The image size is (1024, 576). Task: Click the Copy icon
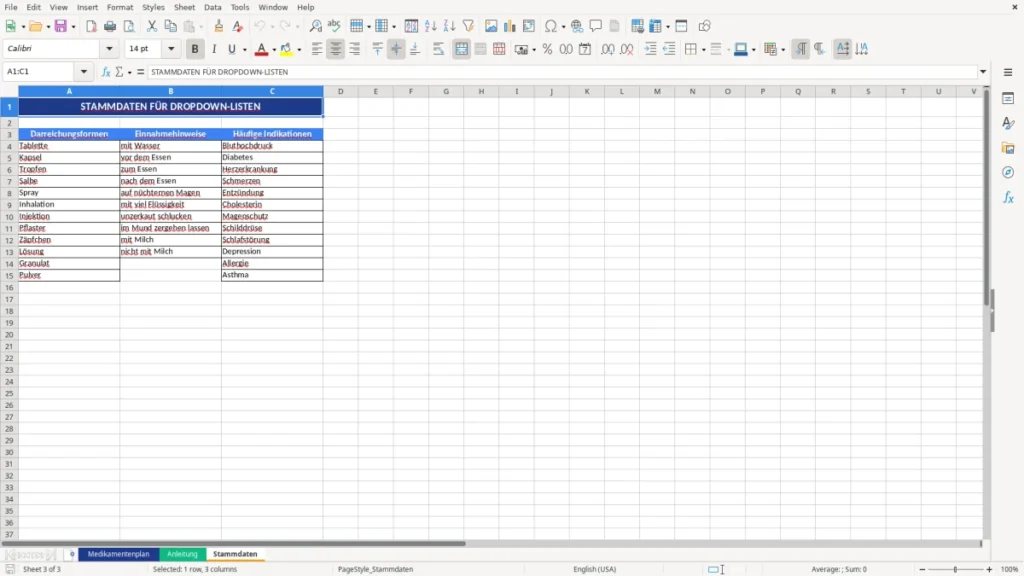(x=170, y=26)
